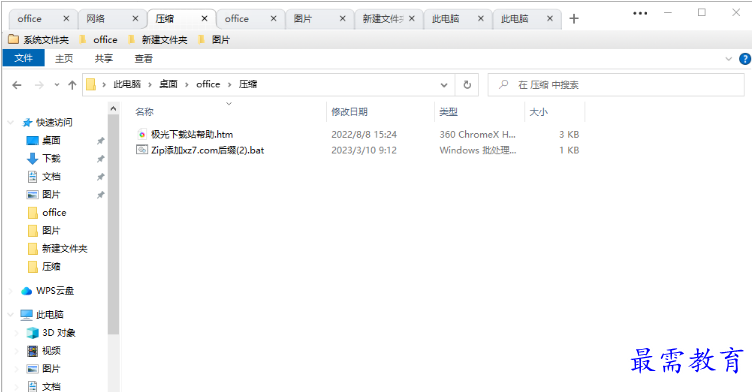Viewport: 752px width, 392px height.
Task: Switch to the 主页 ribbon tab
Action: [x=64, y=59]
